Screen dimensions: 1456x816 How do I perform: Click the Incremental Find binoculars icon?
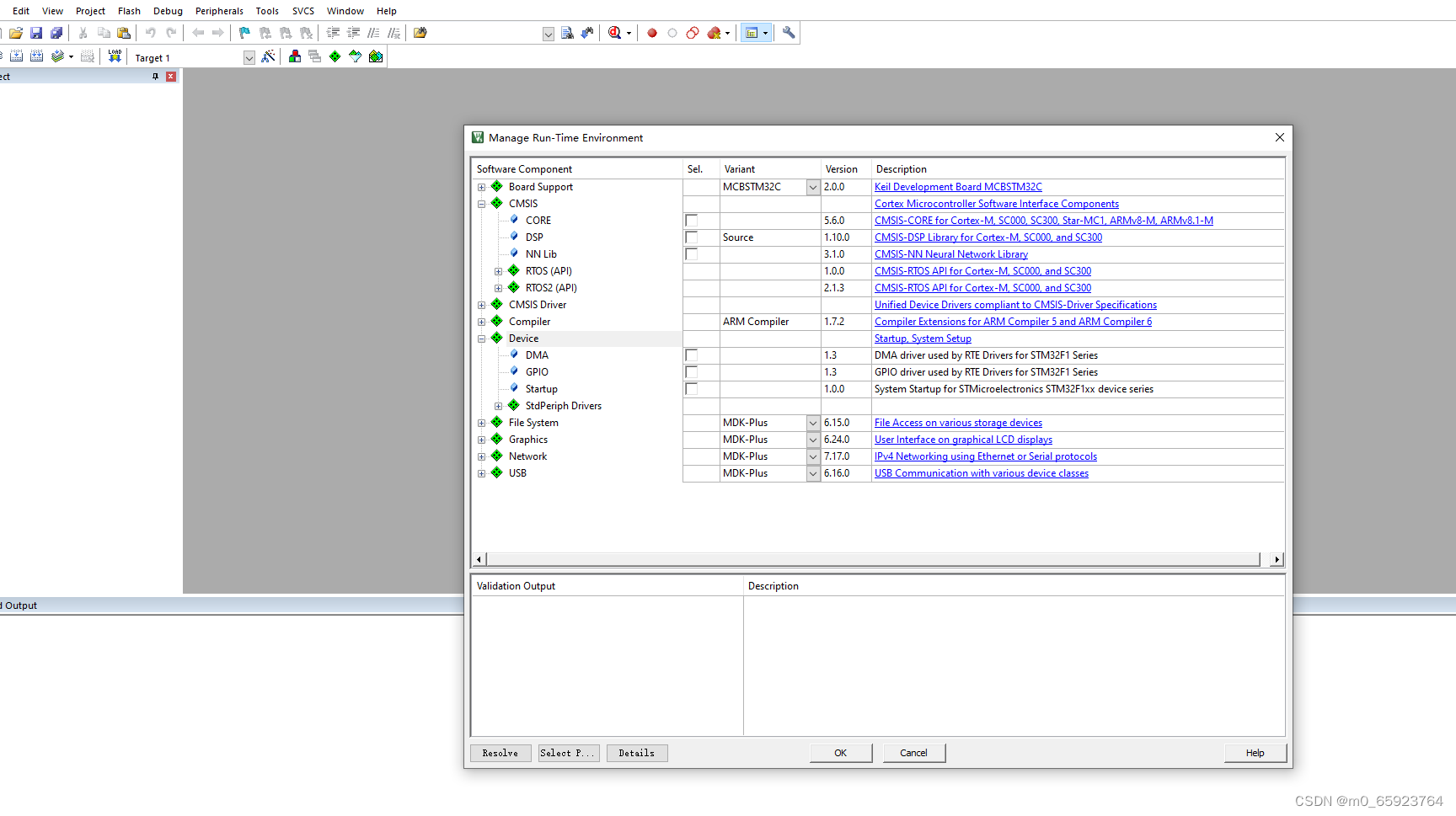pyautogui.click(x=587, y=33)
